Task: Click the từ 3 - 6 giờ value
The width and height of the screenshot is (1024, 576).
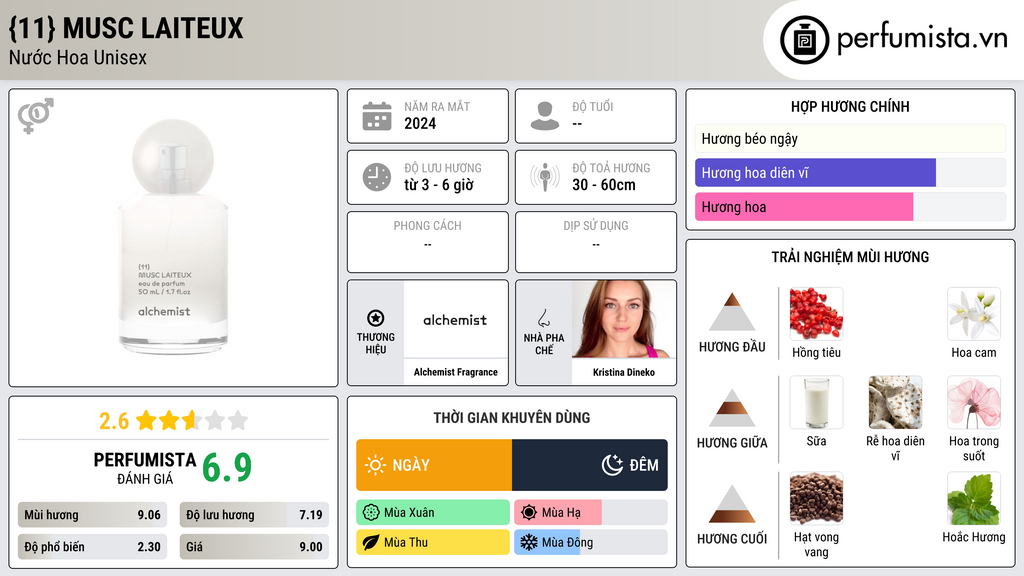Action: (439, 185)
